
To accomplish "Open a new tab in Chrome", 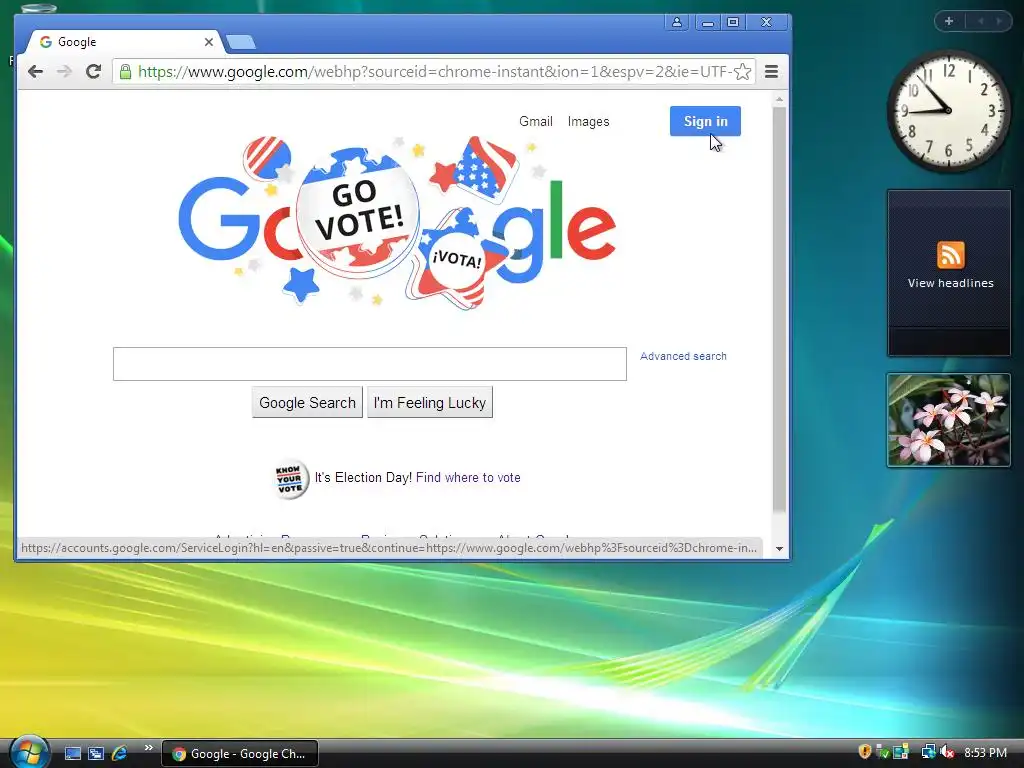I will [x=241, y=42].
